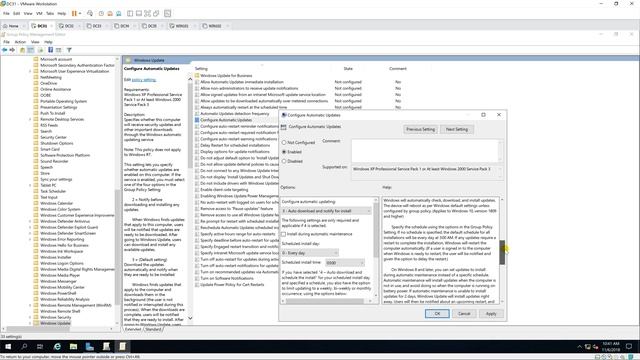Click the Apply button in dialog
This screenshot has height=360, width=640.
(491, 314)
